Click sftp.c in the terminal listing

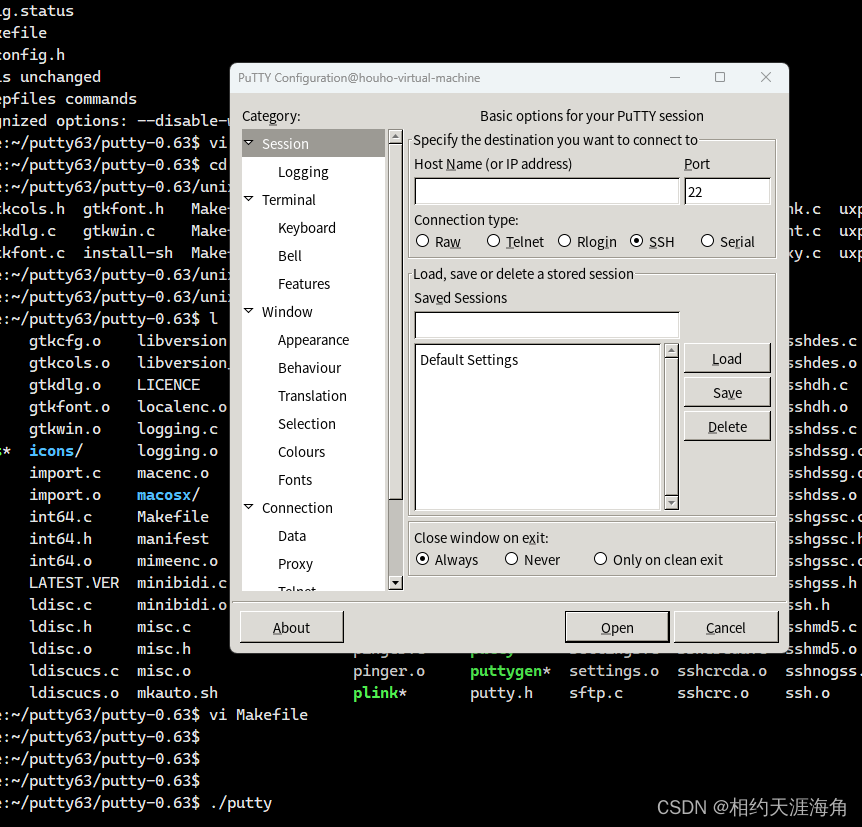tap(596, 693)
